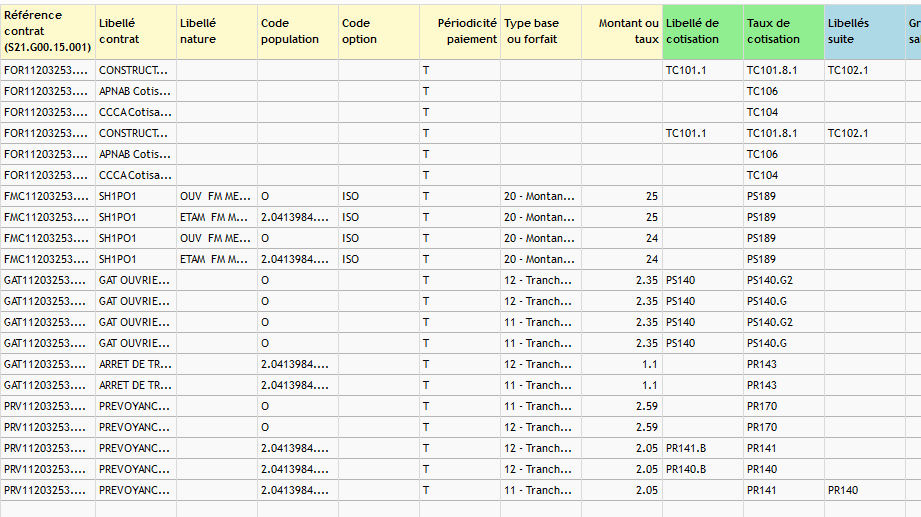Click the Montant ou taux header

tap(622, 32)
